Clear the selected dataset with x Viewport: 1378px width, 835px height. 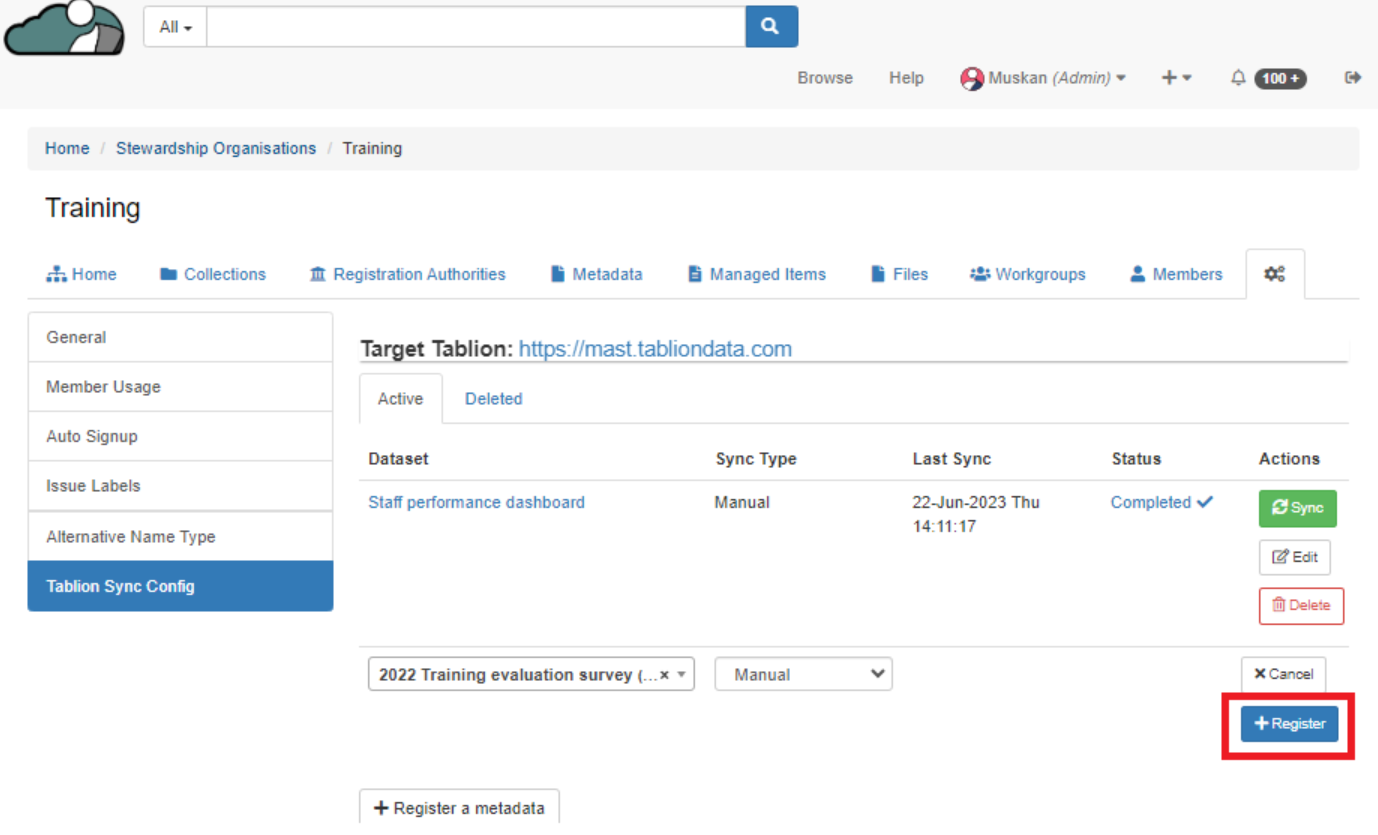665,675
